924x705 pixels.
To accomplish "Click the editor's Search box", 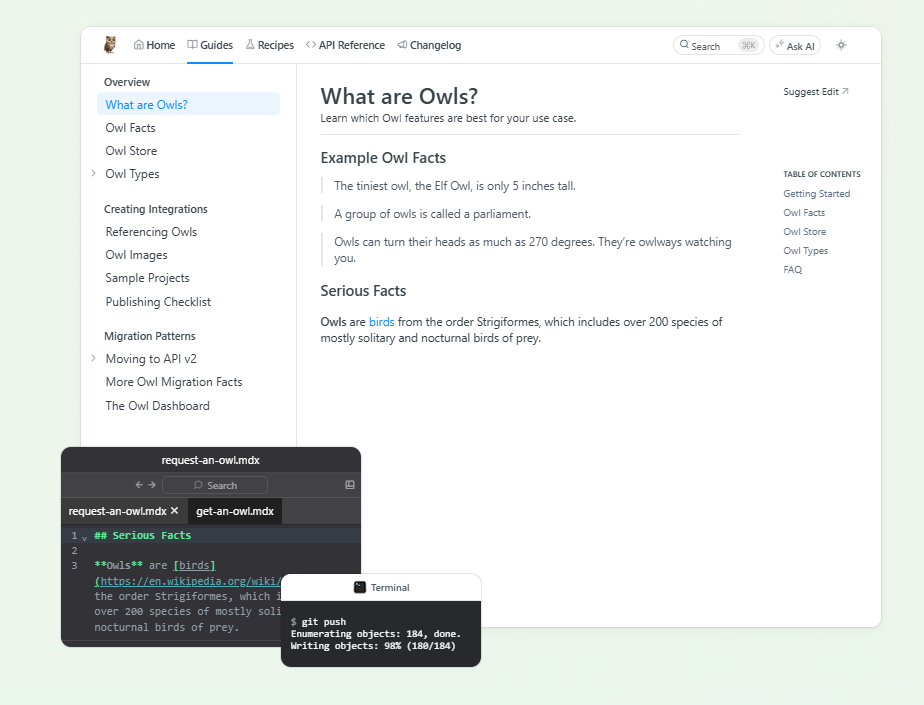I will click(215, 485).
